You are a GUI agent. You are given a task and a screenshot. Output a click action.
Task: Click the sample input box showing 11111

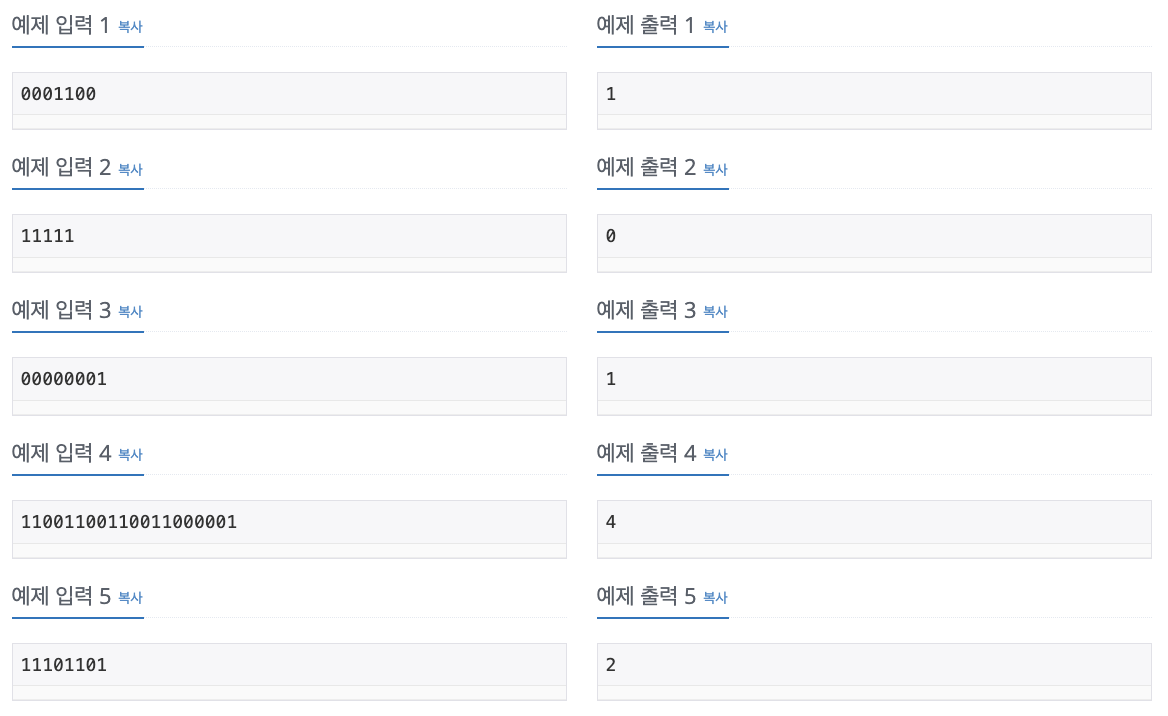(x=289, y=237)
